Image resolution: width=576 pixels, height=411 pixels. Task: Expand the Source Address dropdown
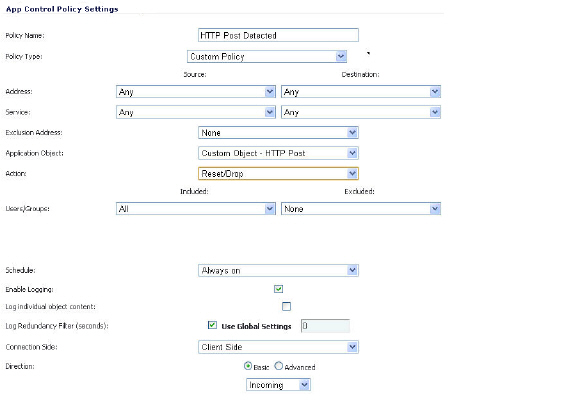pos(196,92)
